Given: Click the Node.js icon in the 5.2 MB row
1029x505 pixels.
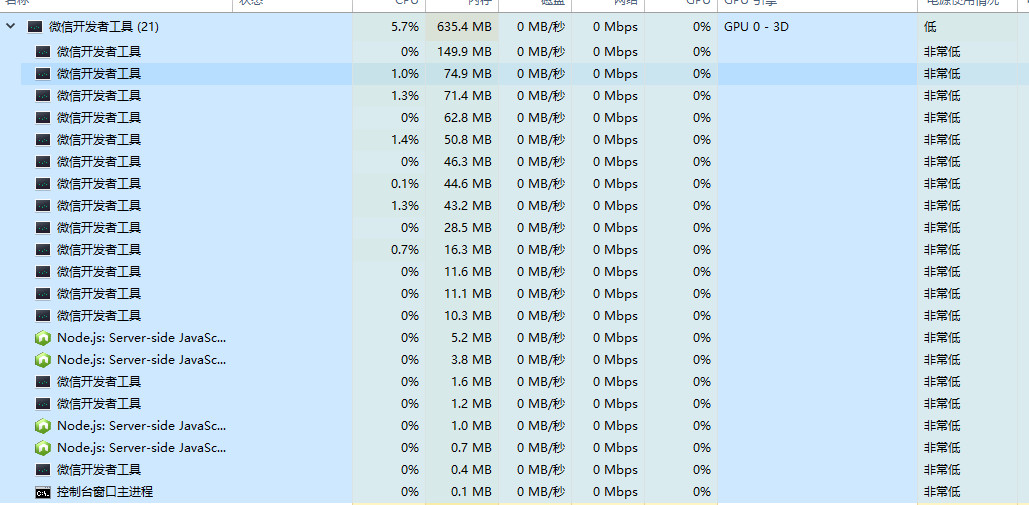Looking at the screenshot, I should pos(43,338).
